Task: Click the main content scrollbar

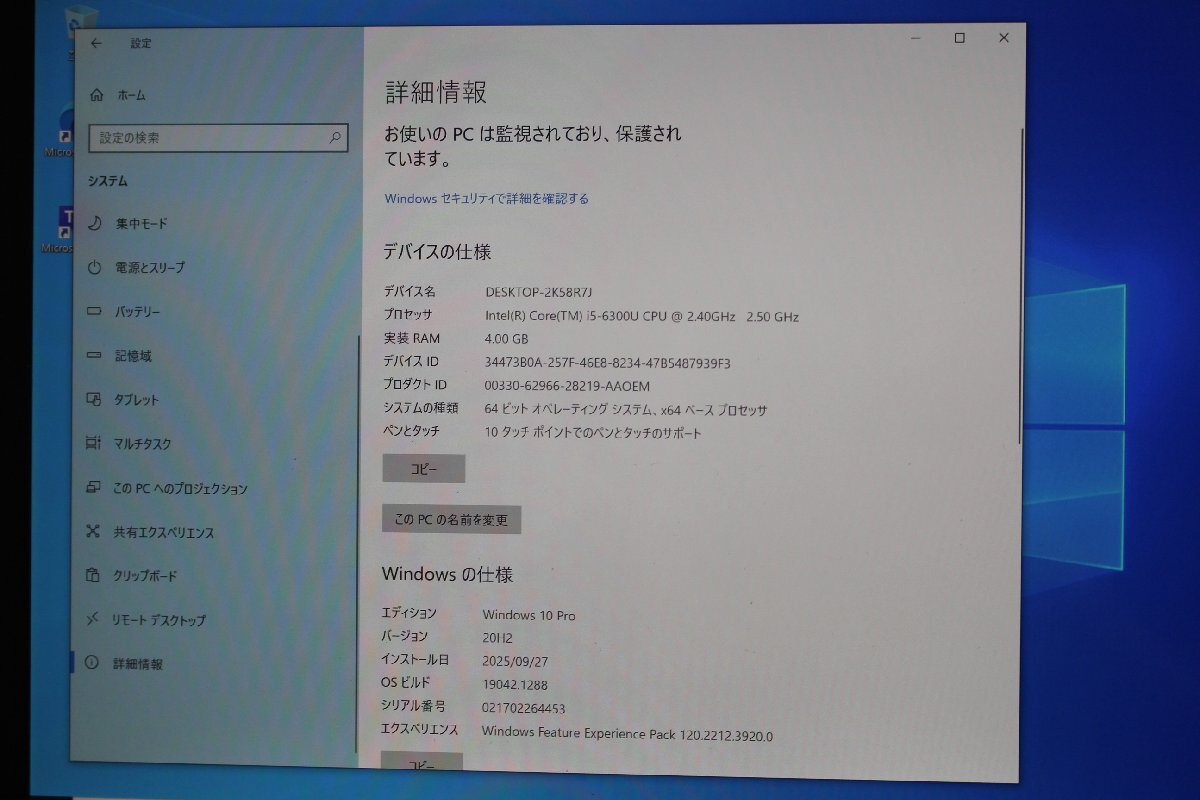Action: pos(1021,285)
